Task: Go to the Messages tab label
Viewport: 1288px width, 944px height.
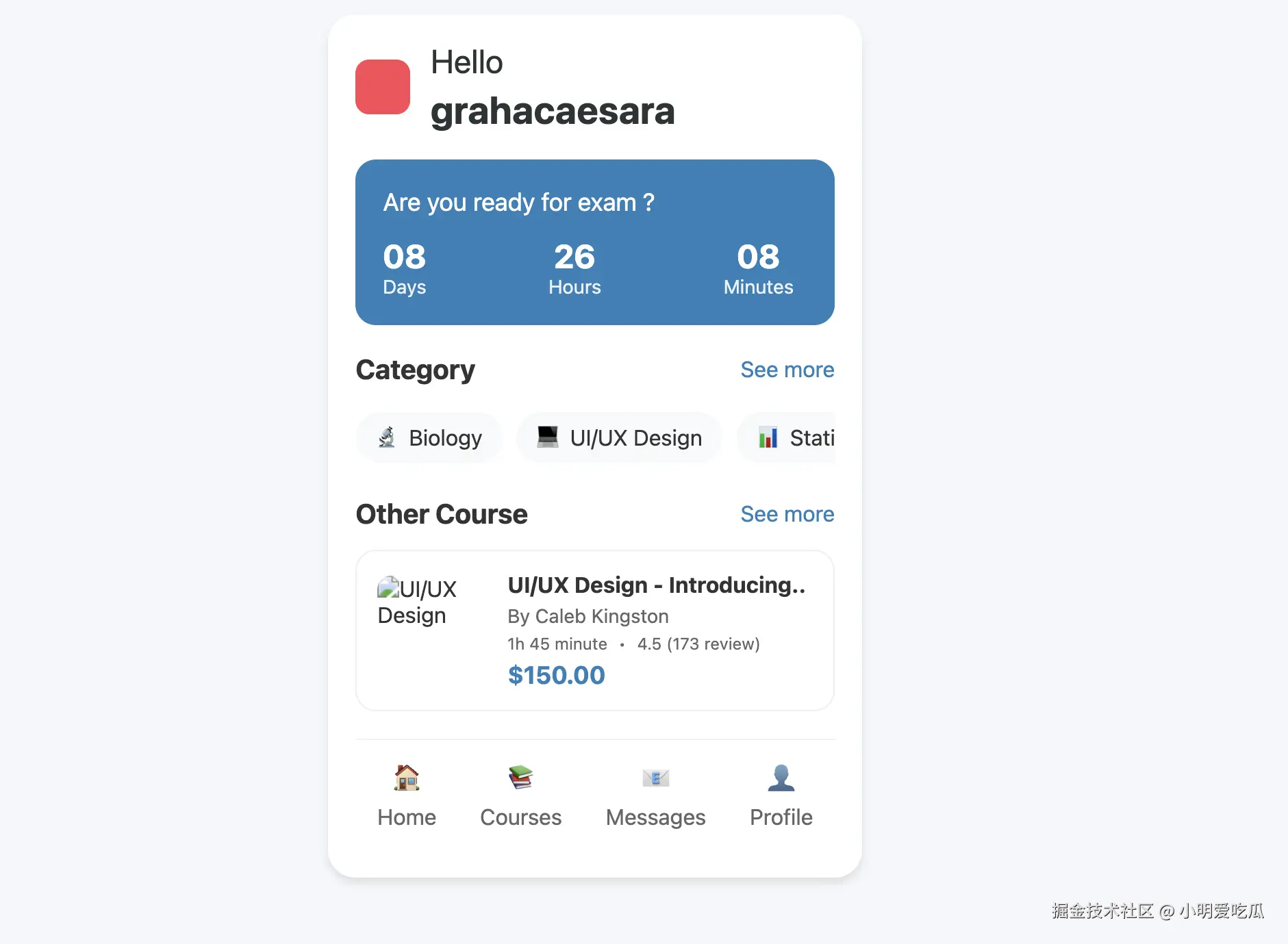Action: click(655, 817)
